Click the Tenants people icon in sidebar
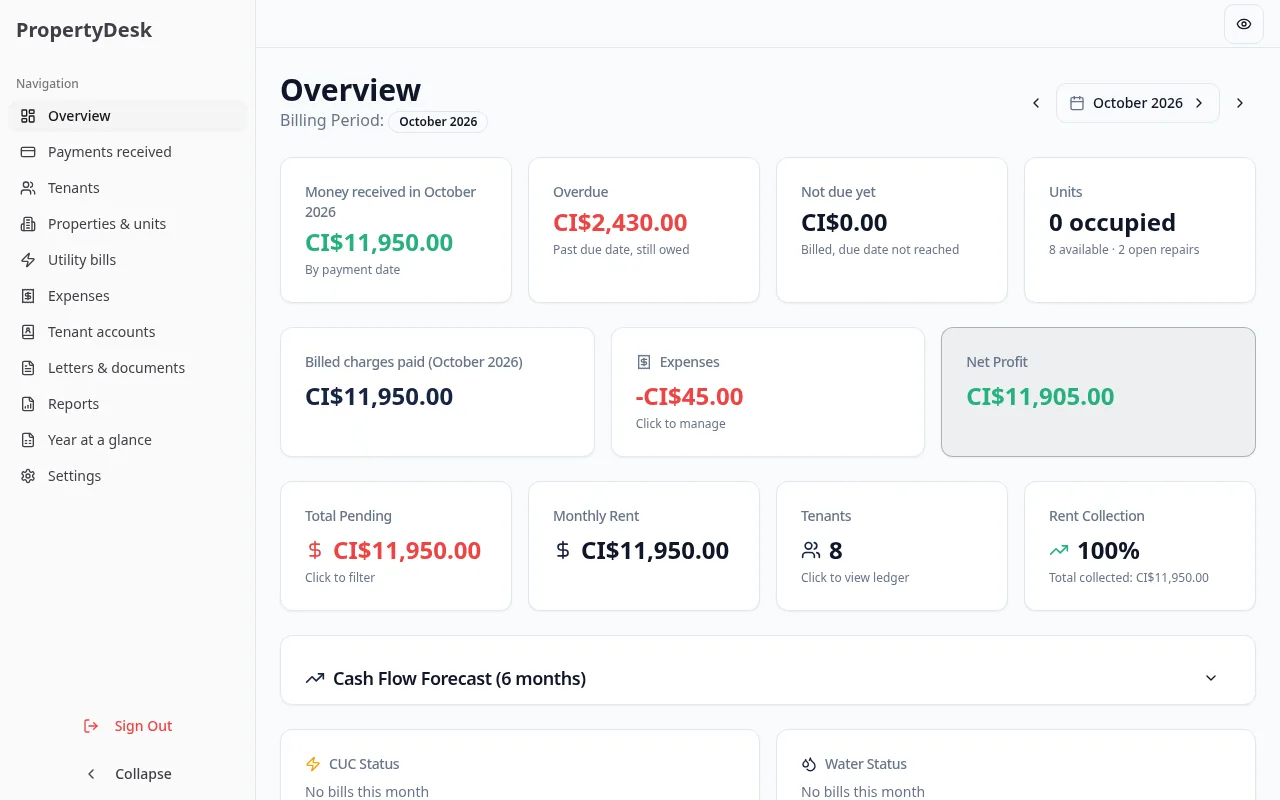This screenshot has width=1280, height=800. pyautogui.click(x=28, y=188)
